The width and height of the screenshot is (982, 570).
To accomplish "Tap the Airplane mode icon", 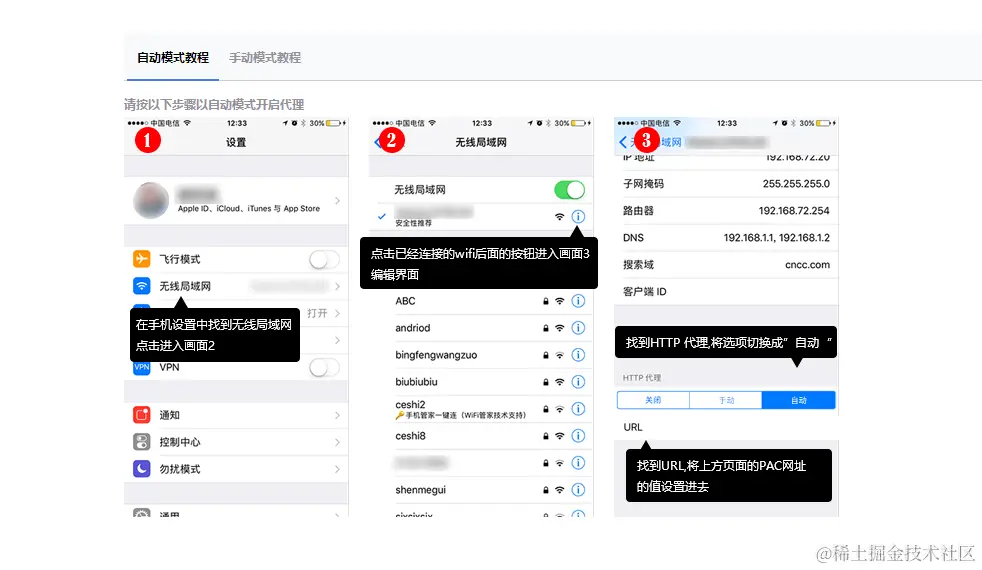I will [x=142, y=259].
